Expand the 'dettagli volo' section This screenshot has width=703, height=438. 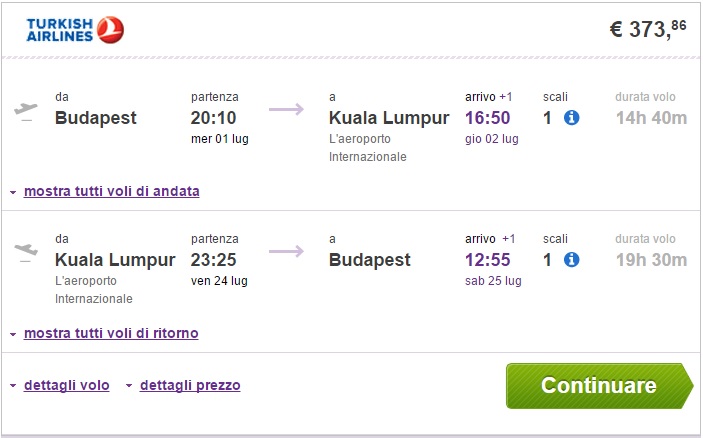tap(67, 385)
